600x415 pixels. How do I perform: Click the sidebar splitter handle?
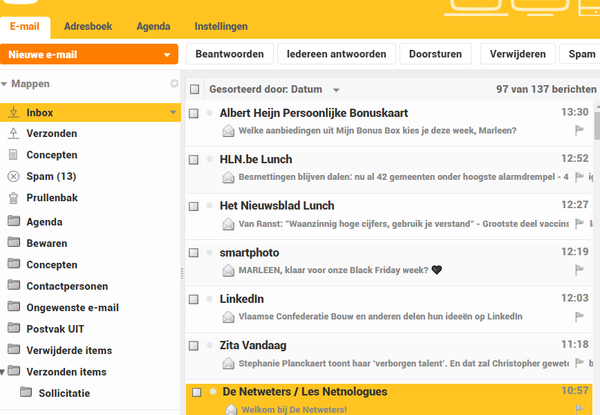182,273
